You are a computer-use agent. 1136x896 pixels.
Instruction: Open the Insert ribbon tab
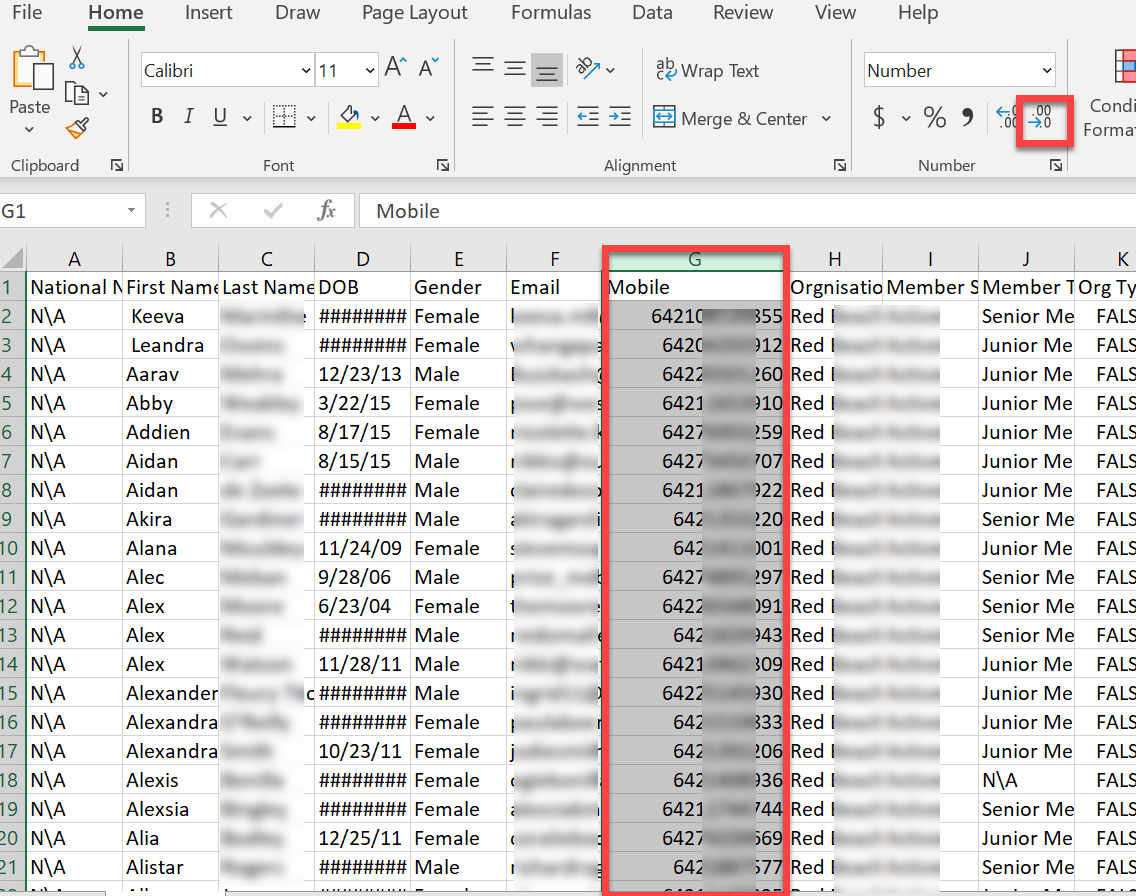click(x=208, y=13)
